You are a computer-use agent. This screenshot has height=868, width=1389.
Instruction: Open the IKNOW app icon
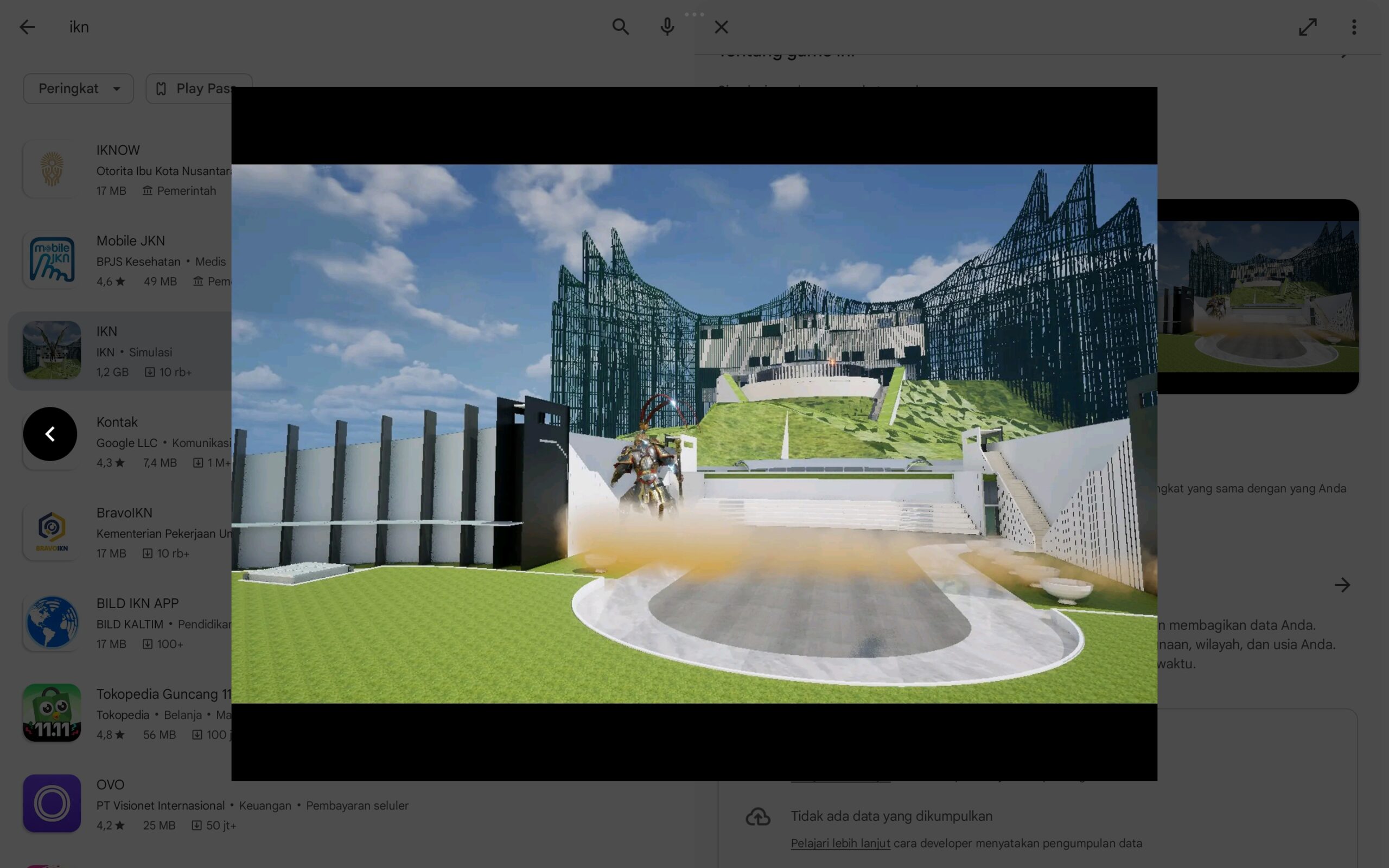[52, 169]
